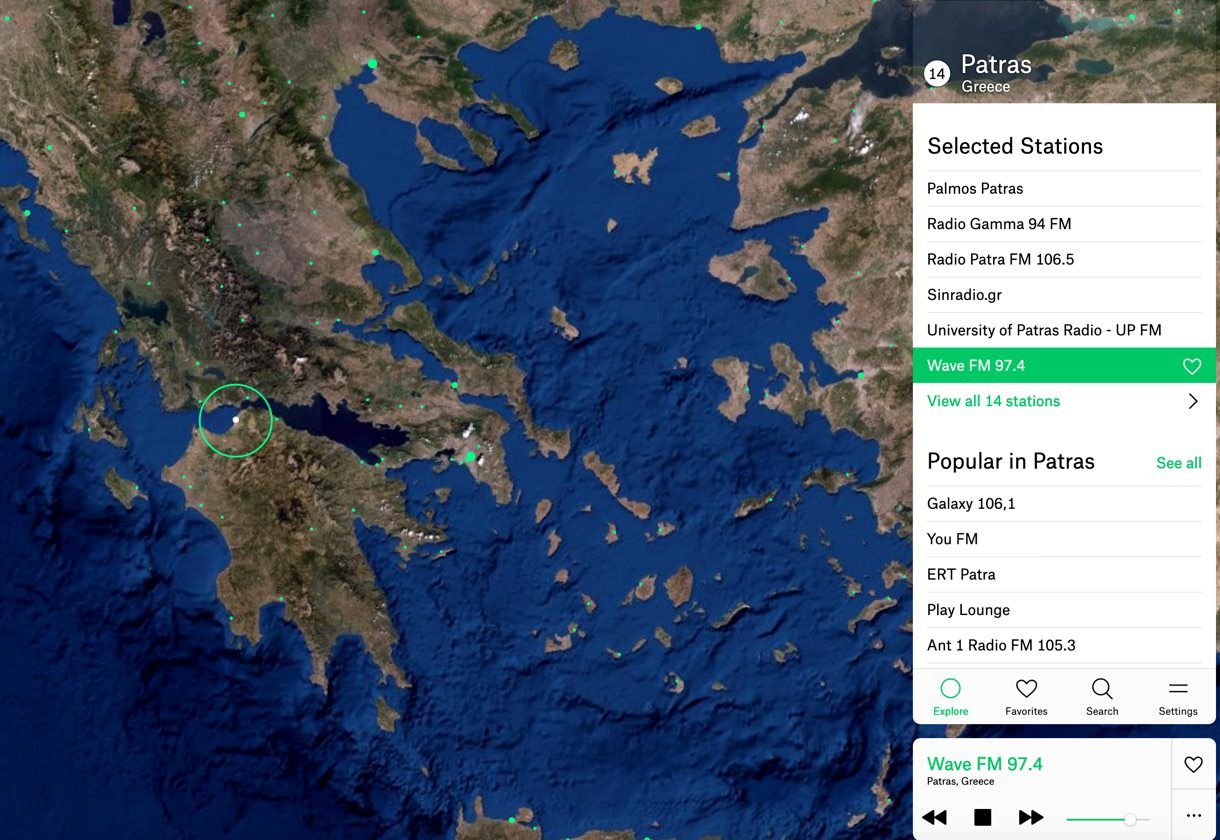Play Palmos Patras station
This screenshot has width=1220, height=840.
click(975, 188)
